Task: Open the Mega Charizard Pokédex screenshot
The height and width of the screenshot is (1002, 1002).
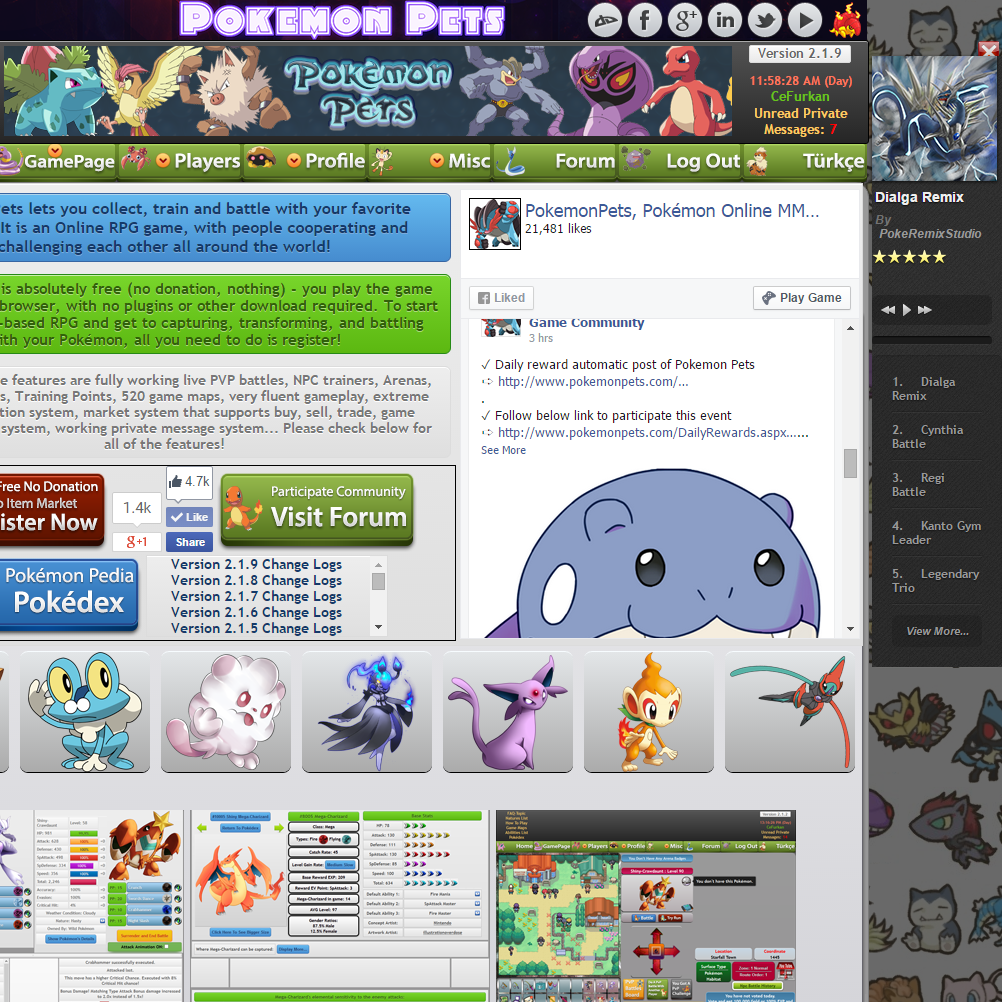Action: (x=340, y=906)
